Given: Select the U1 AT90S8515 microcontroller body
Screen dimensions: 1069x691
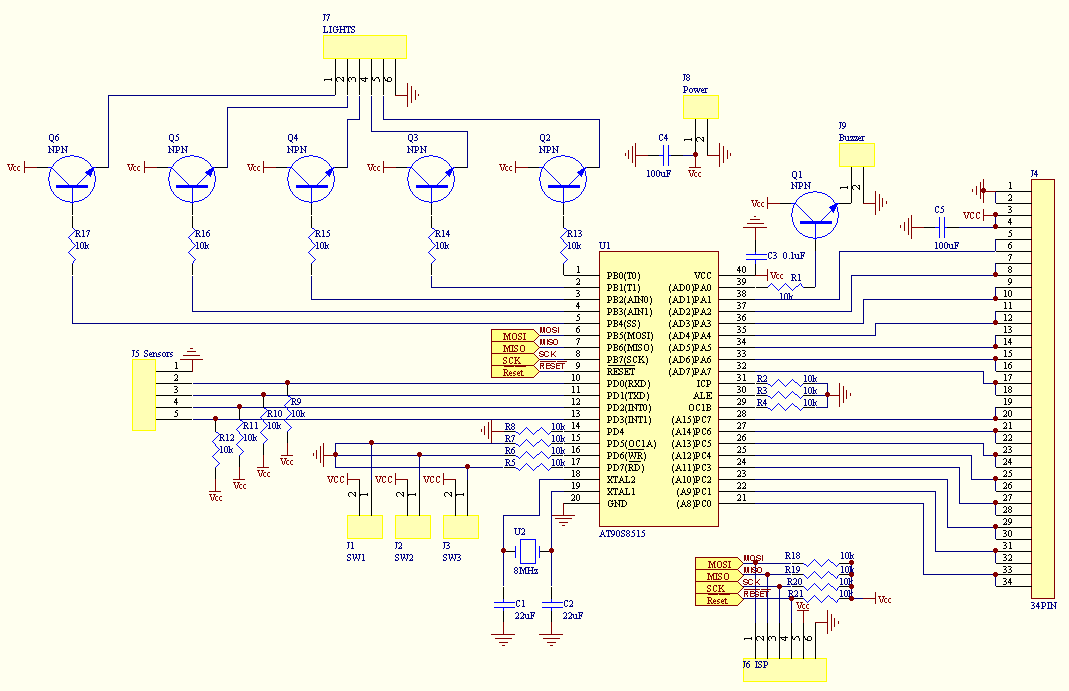Looking at the screenshot, I should click(659, 388).
